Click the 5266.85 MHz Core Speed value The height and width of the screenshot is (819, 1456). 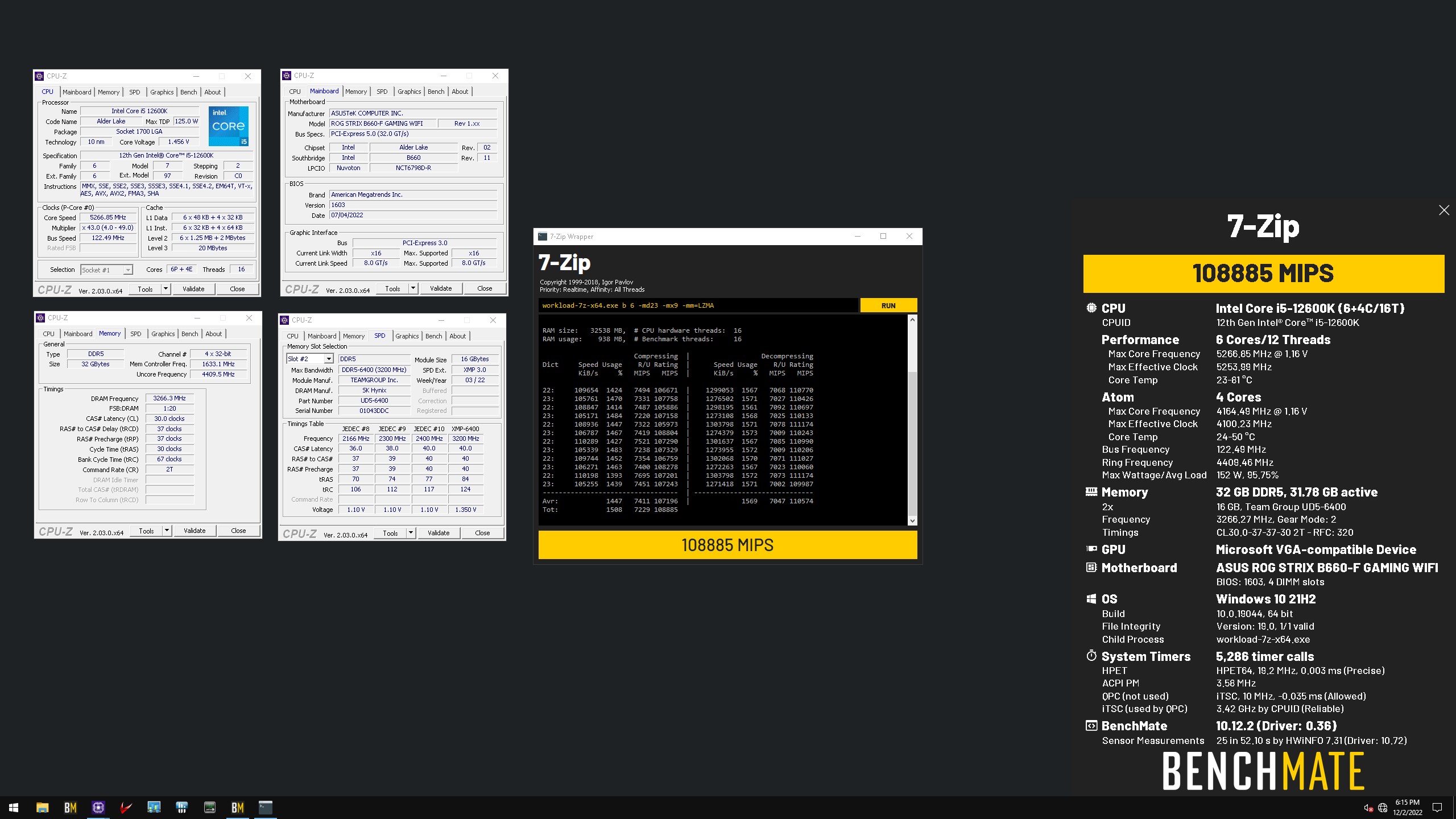(x=108, y=217)
